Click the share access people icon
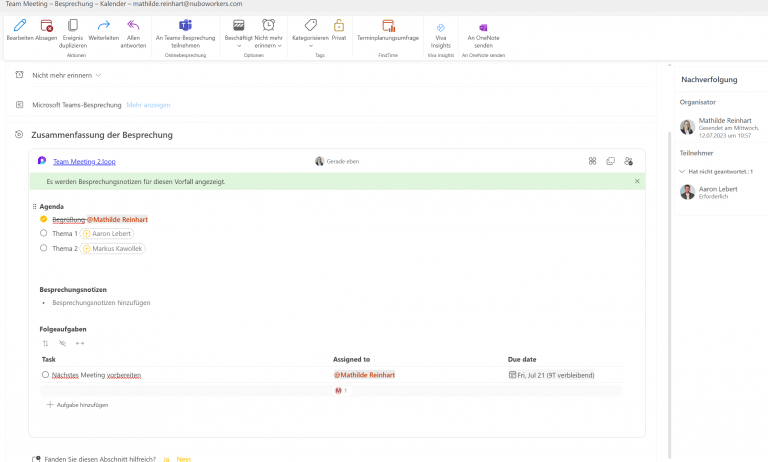Screen dimensions: 768x462 coord(628,161)
